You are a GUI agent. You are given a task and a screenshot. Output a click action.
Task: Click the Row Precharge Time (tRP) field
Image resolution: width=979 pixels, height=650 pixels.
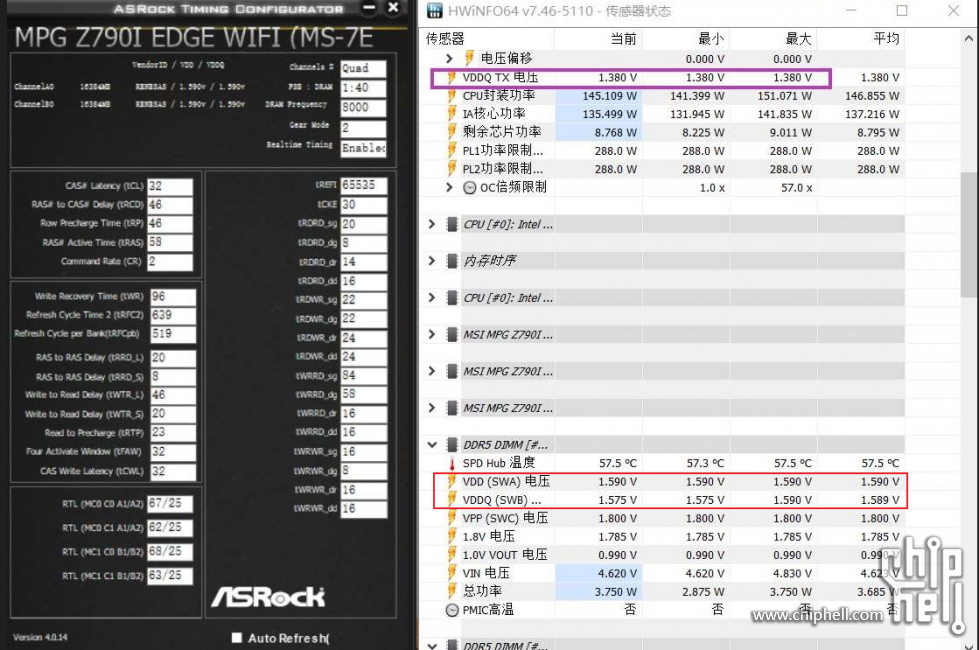point(170,224)
